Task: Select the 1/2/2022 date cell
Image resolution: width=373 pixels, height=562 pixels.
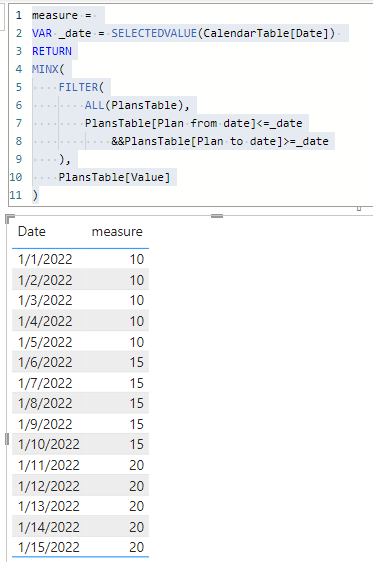Action: coord(45,280)
